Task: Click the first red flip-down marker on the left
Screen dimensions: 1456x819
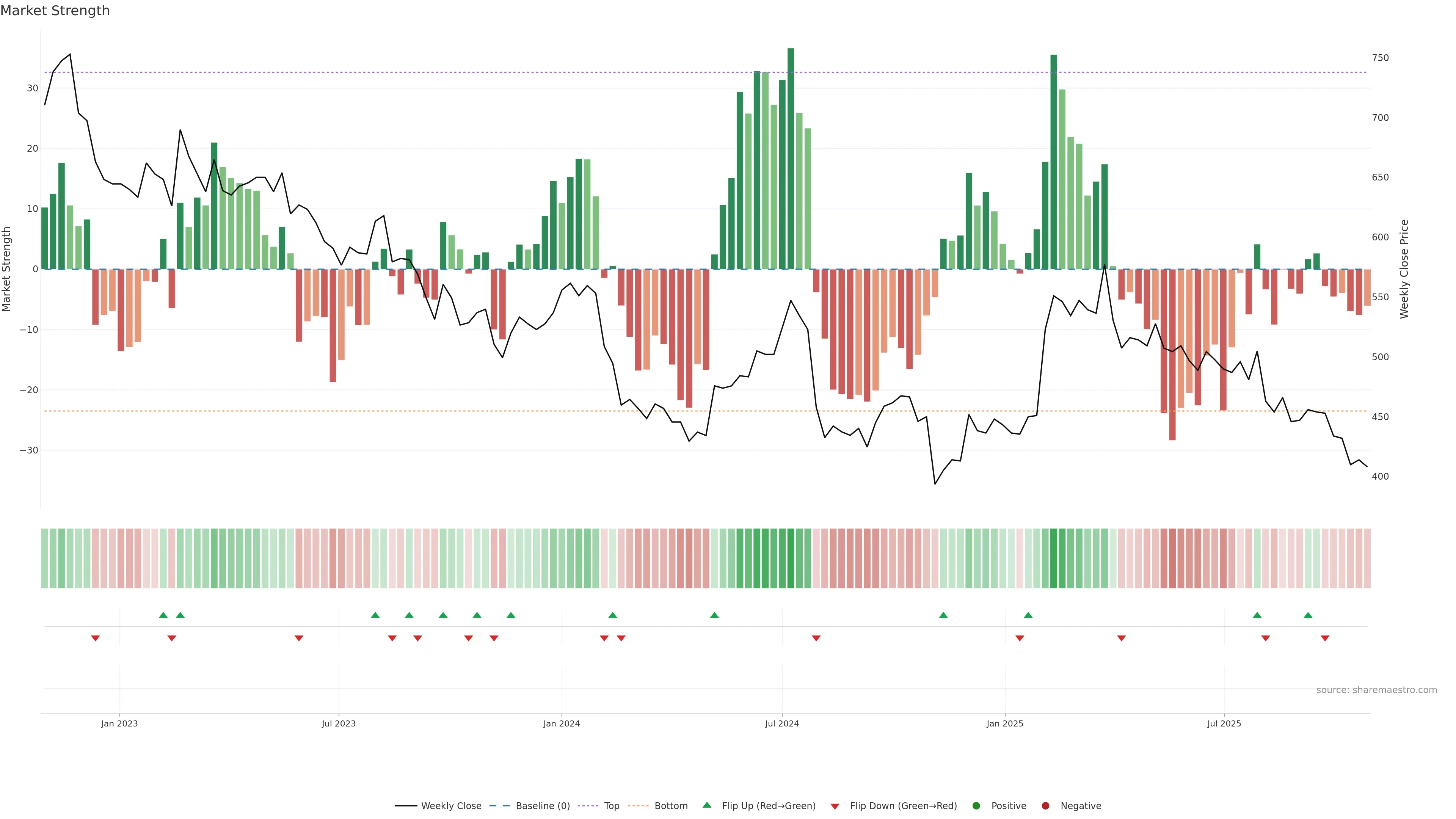Action: tap(96, 638)
